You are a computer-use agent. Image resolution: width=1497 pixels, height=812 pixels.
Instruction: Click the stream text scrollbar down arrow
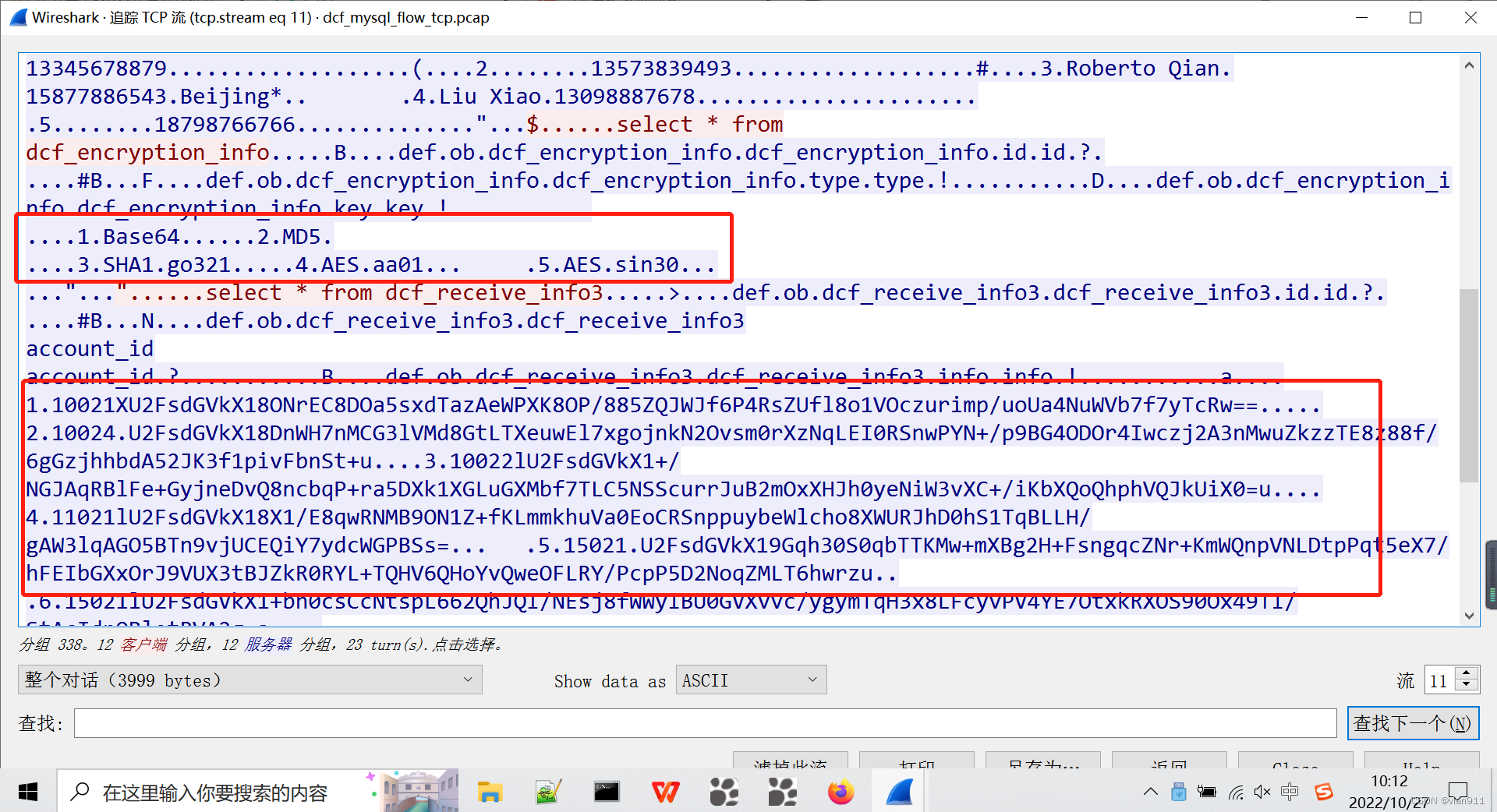click(1469, 616)
